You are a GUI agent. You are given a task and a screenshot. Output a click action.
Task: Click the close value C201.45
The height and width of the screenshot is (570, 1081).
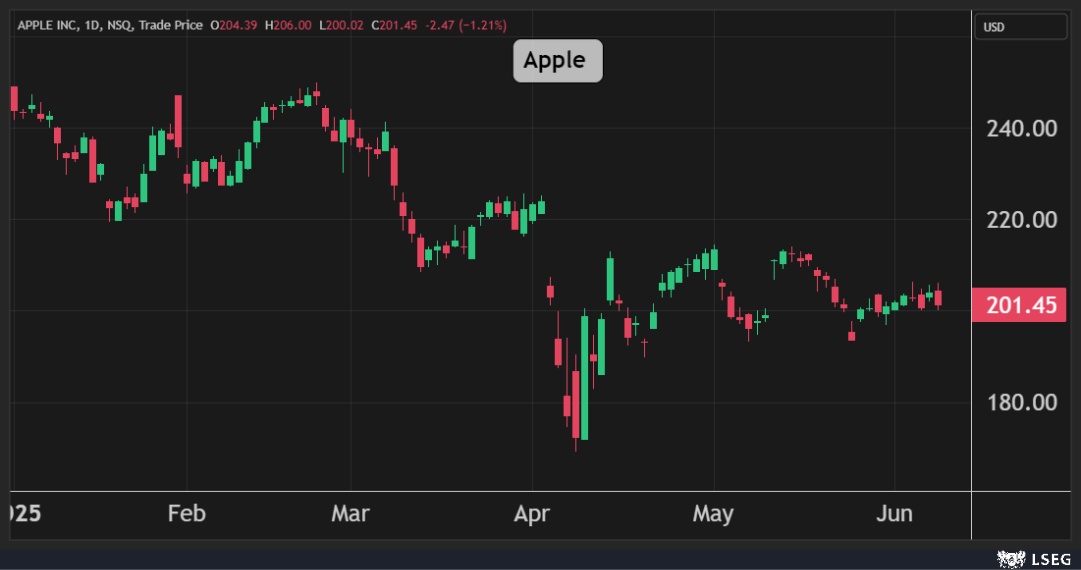[x=395, y=25]
